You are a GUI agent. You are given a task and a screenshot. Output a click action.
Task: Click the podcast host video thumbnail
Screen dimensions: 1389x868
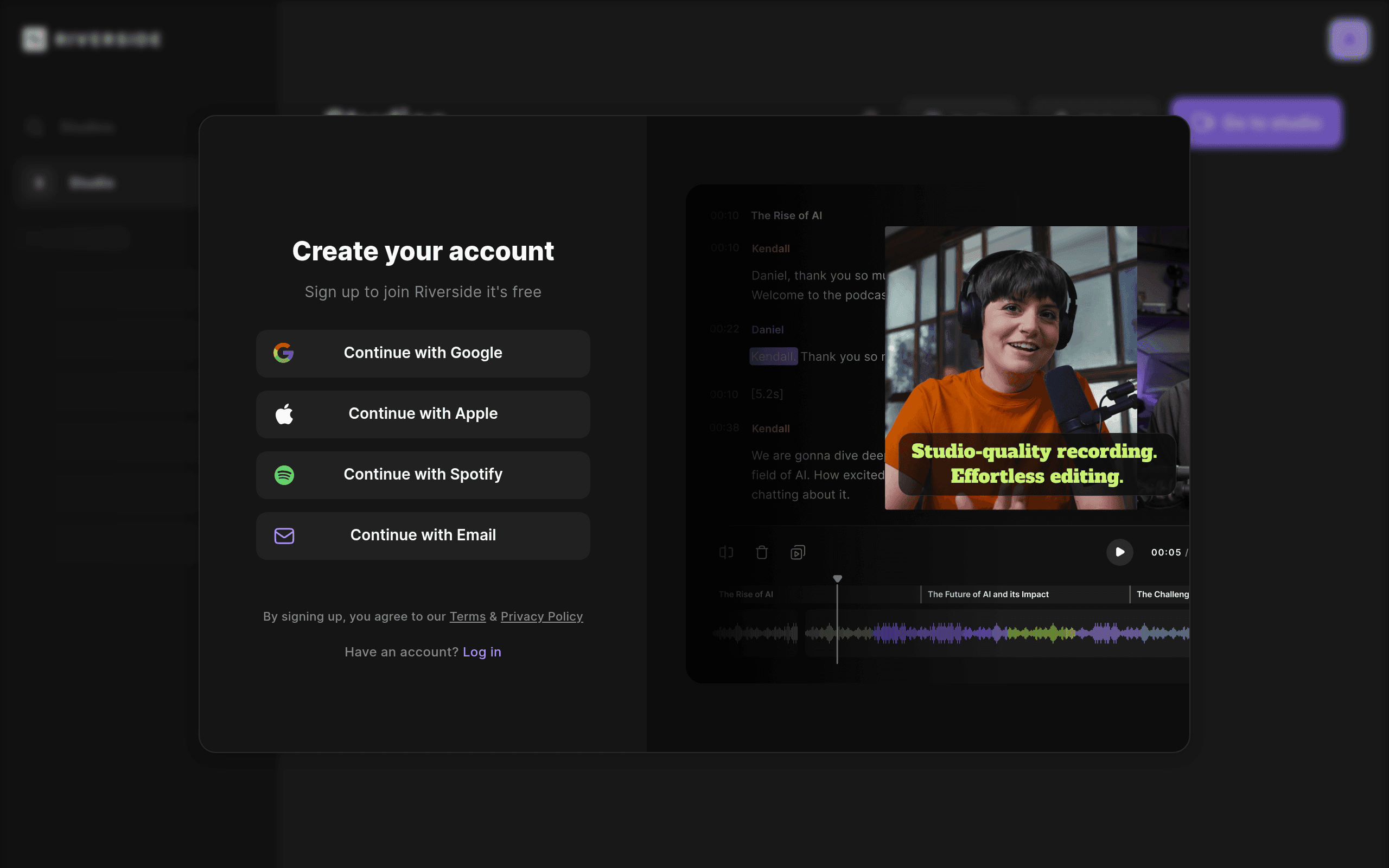click(x=1010, y=367)
